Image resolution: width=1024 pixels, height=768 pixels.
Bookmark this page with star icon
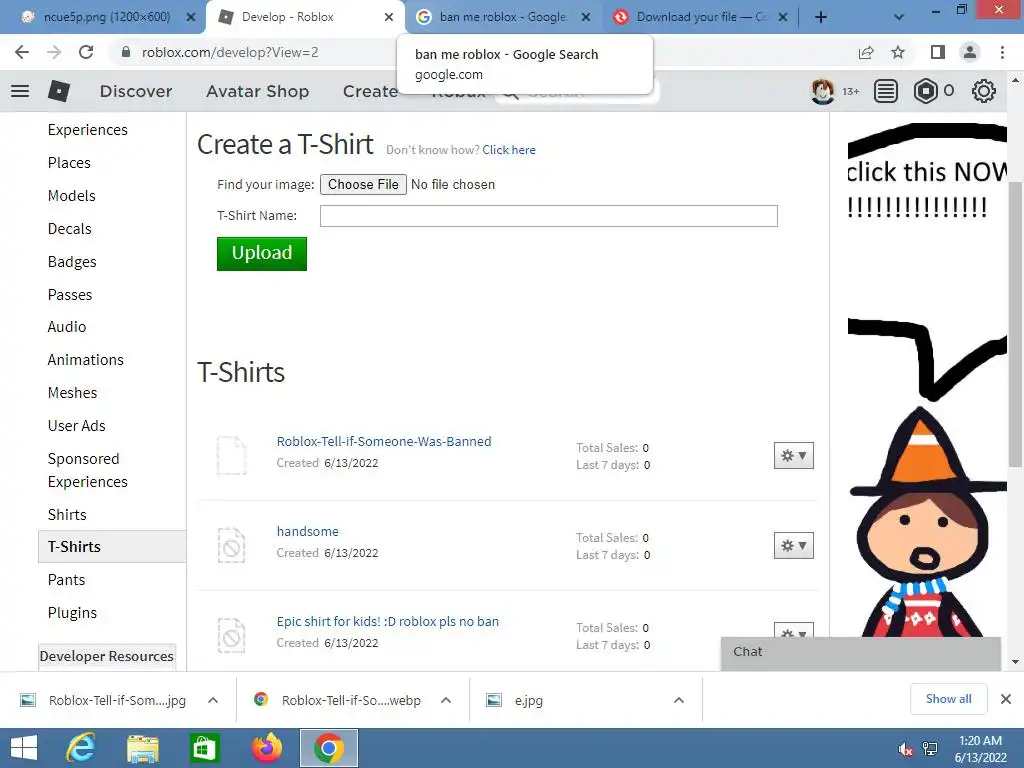click(898, 52)
